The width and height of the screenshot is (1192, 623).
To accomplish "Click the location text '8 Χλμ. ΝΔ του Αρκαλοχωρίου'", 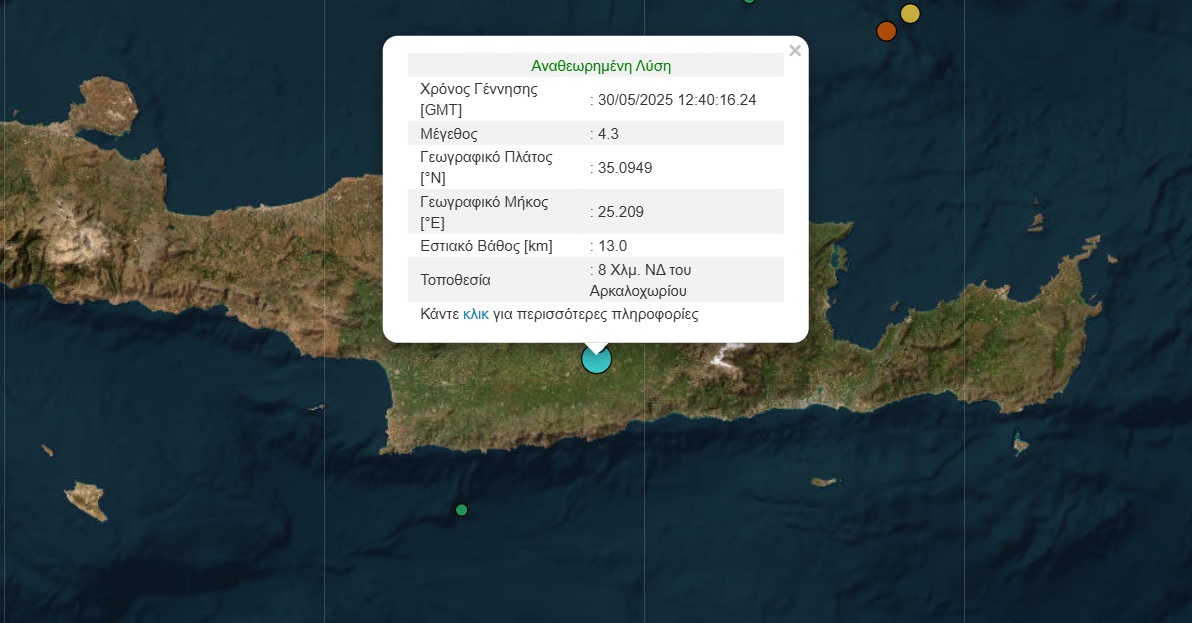I will click(643, 280).
